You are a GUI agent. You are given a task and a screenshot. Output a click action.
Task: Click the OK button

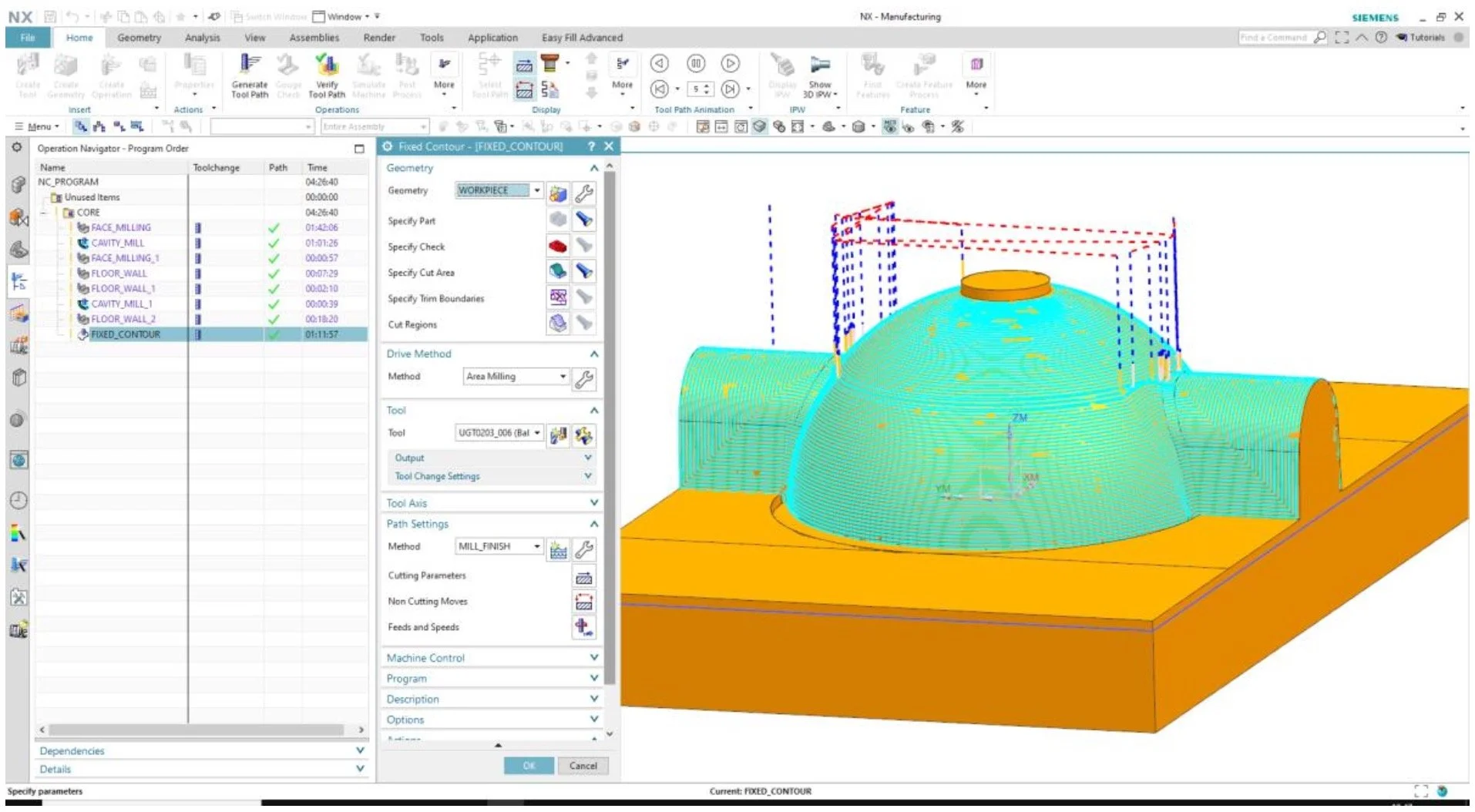529,766
